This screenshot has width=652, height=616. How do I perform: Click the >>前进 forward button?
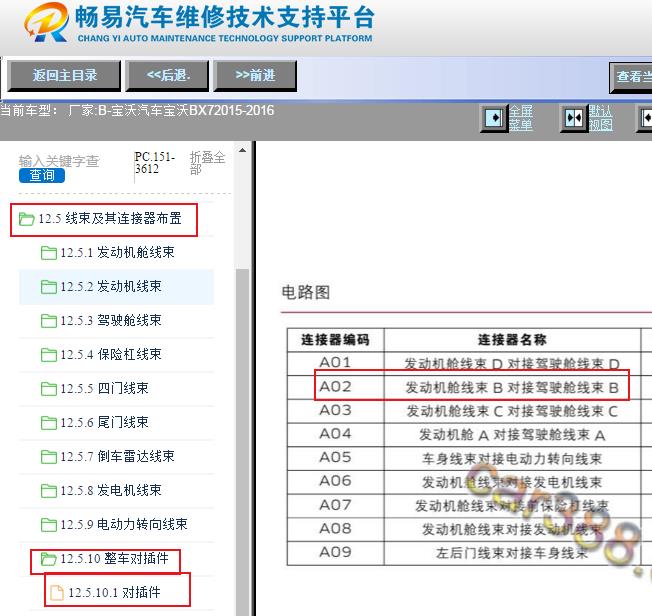[255, 76]
